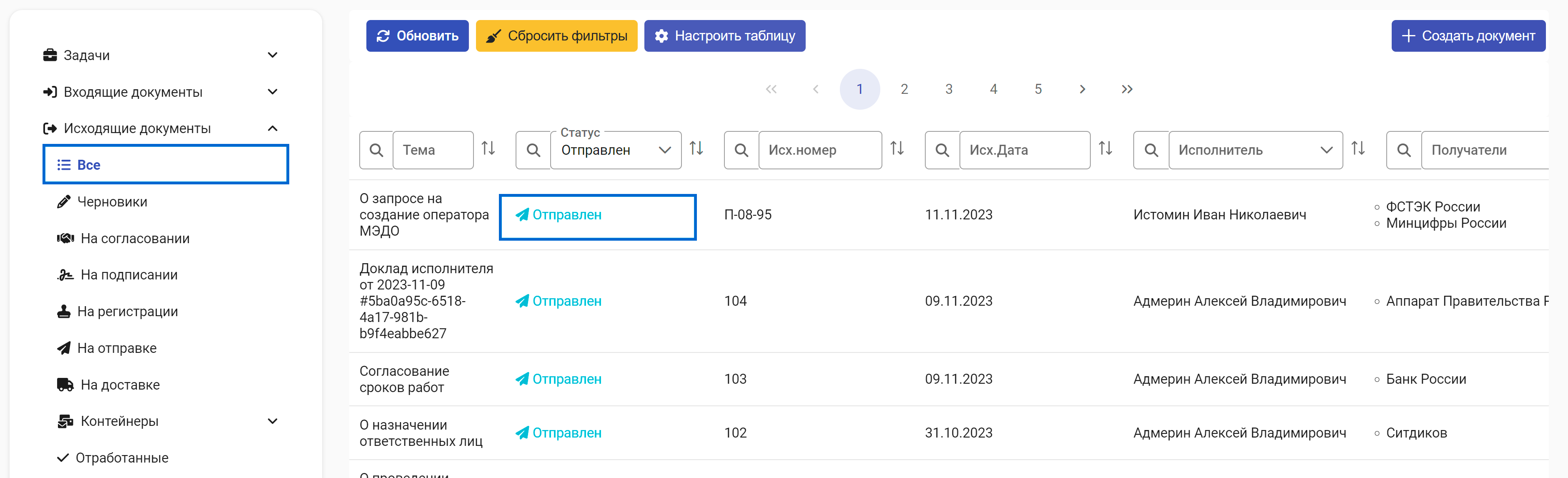This screenshot has width=1568, height=478.
Task: Click the Исх.Дата filter input field
Action: click(1025, 150)
